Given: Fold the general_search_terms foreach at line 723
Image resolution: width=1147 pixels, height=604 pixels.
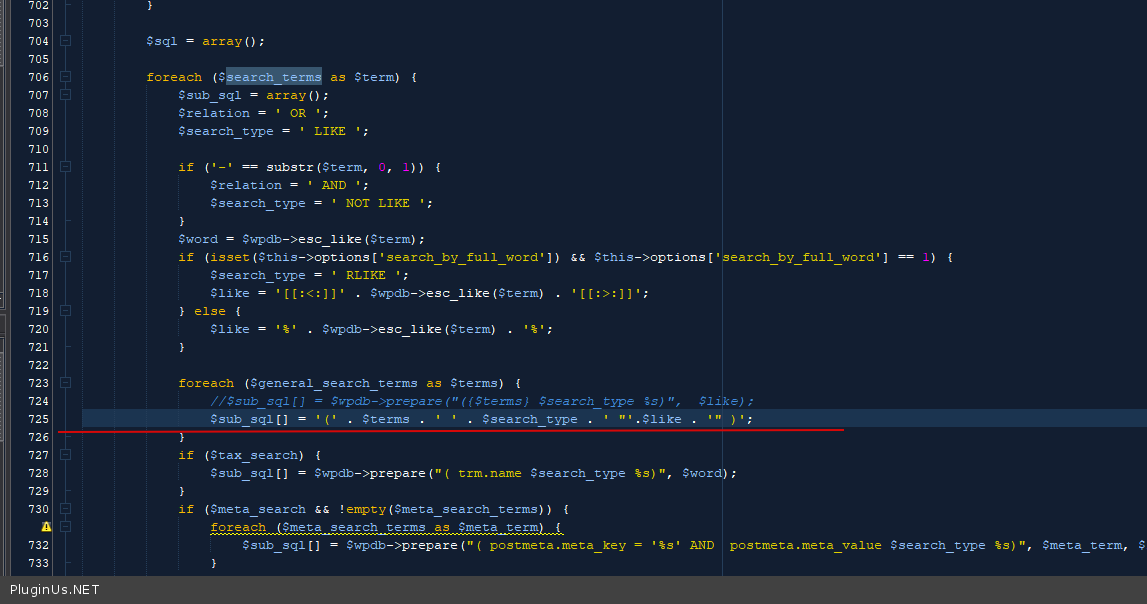Looking at the screenshot, I should [x=66, y=383].
